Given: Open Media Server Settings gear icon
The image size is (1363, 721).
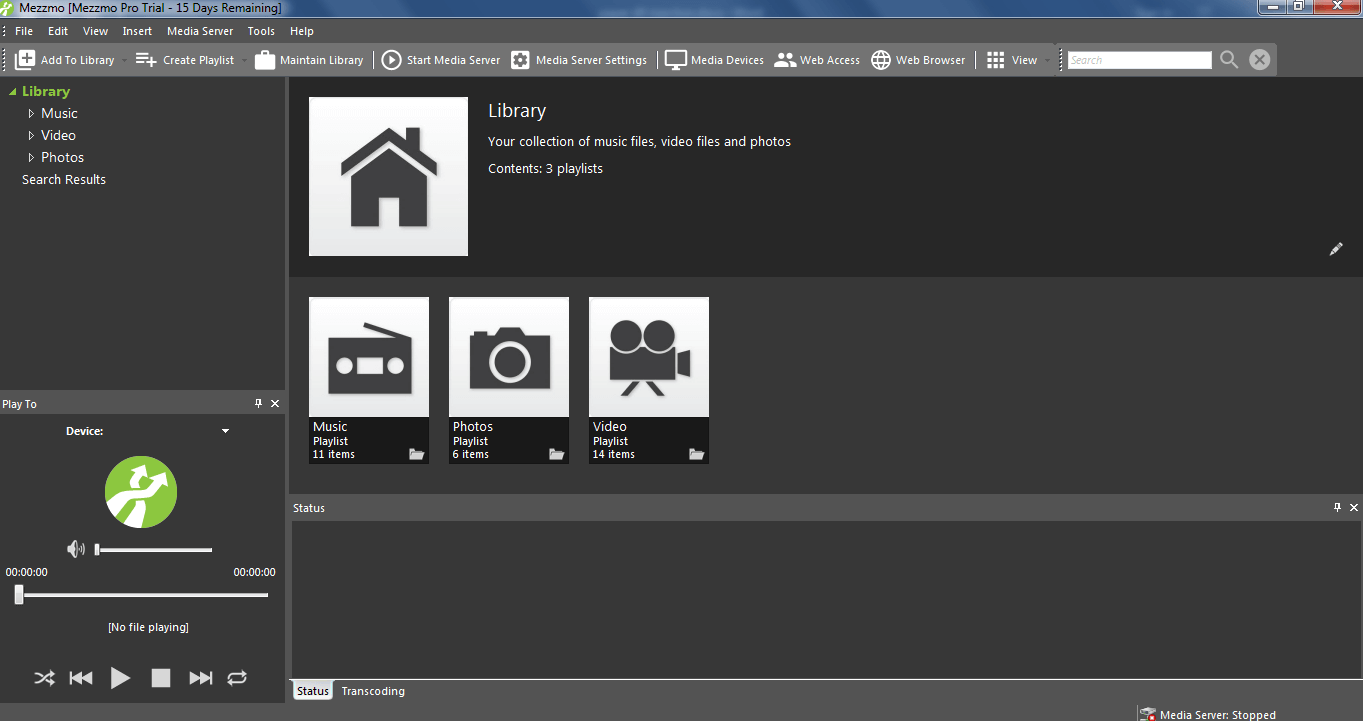Looking at the screenshot, I should (520, 60).
